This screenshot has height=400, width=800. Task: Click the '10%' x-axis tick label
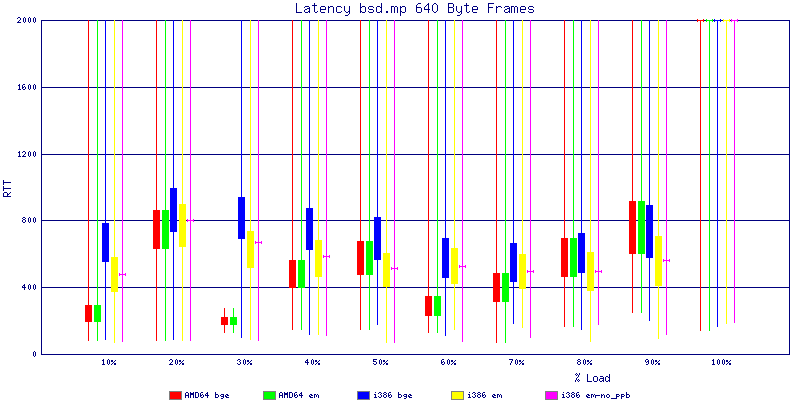click(x=109, y=362)
